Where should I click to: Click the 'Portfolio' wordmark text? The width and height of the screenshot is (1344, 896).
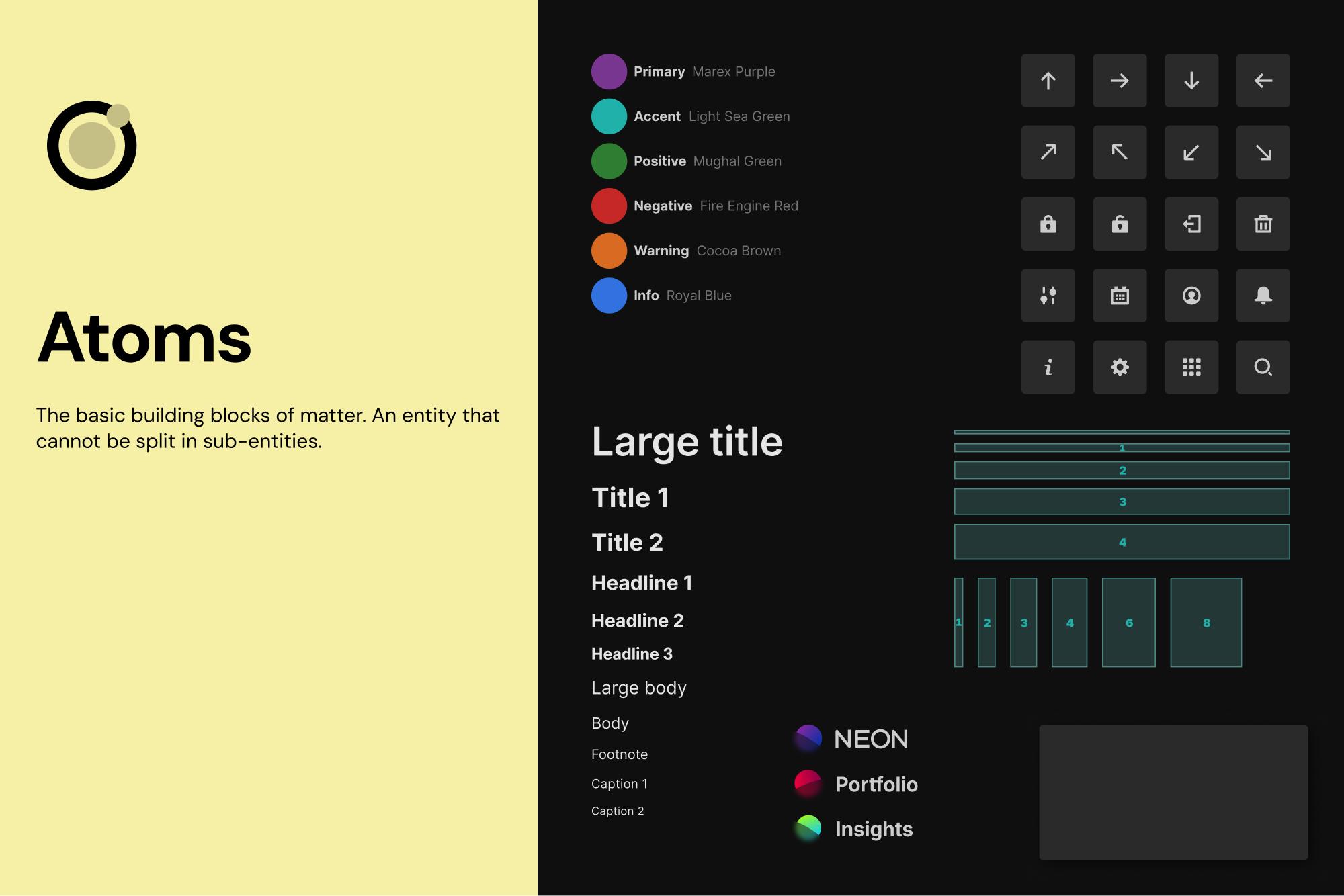pos(876,784)
